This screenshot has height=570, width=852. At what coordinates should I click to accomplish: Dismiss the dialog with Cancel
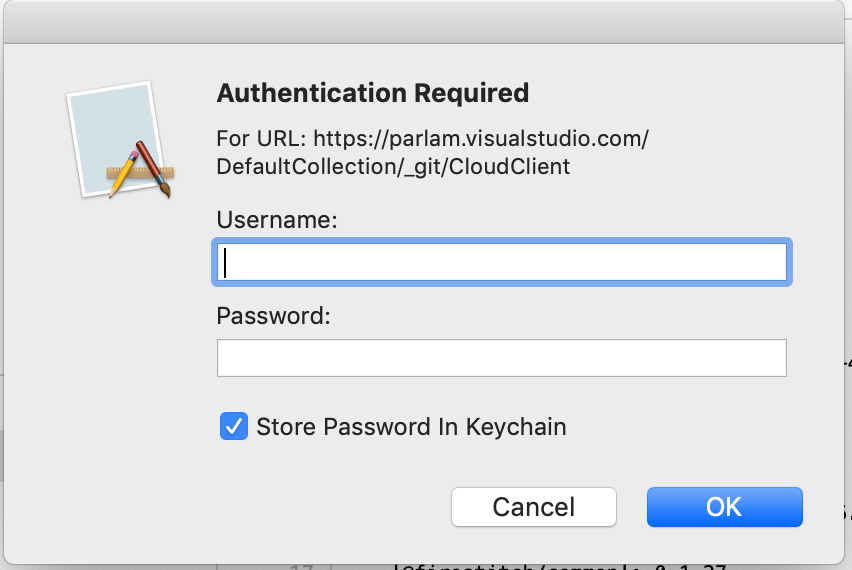coord(534,507)
